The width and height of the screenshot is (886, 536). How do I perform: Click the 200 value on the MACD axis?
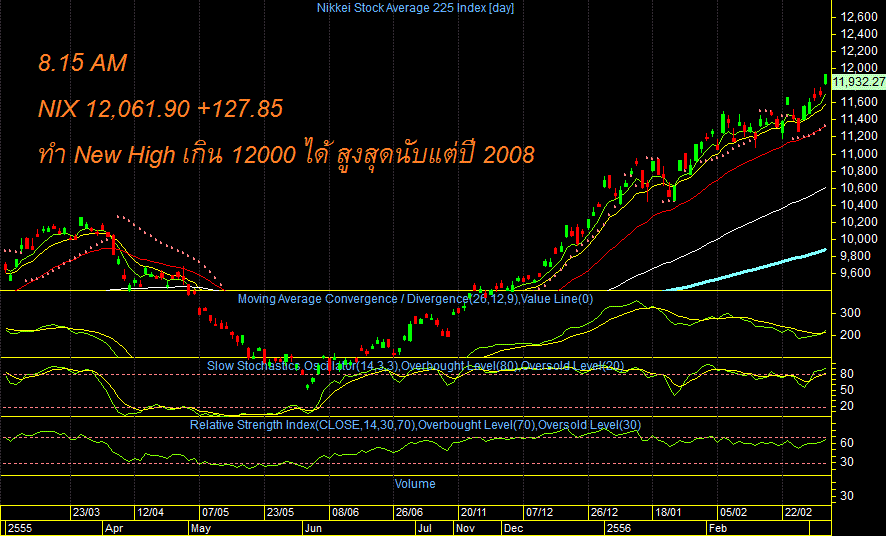pos(851,335)
